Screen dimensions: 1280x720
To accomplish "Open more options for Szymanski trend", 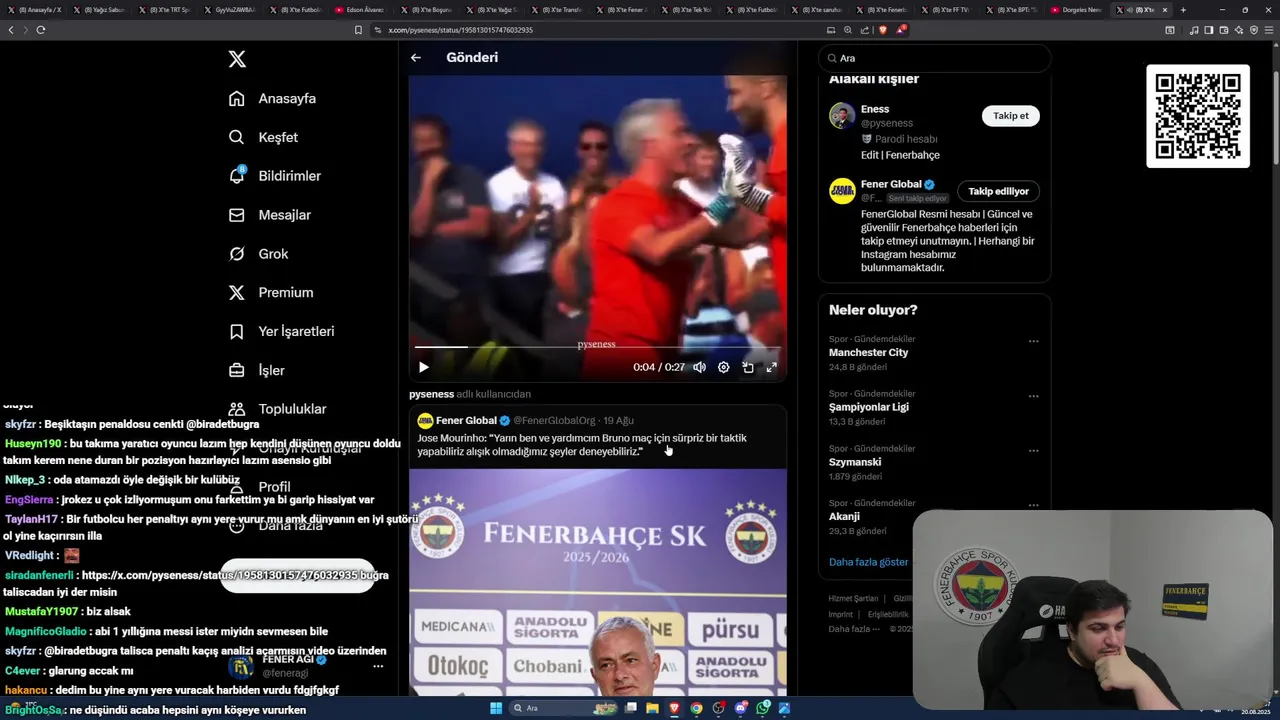I will (x=1034, y=451).
